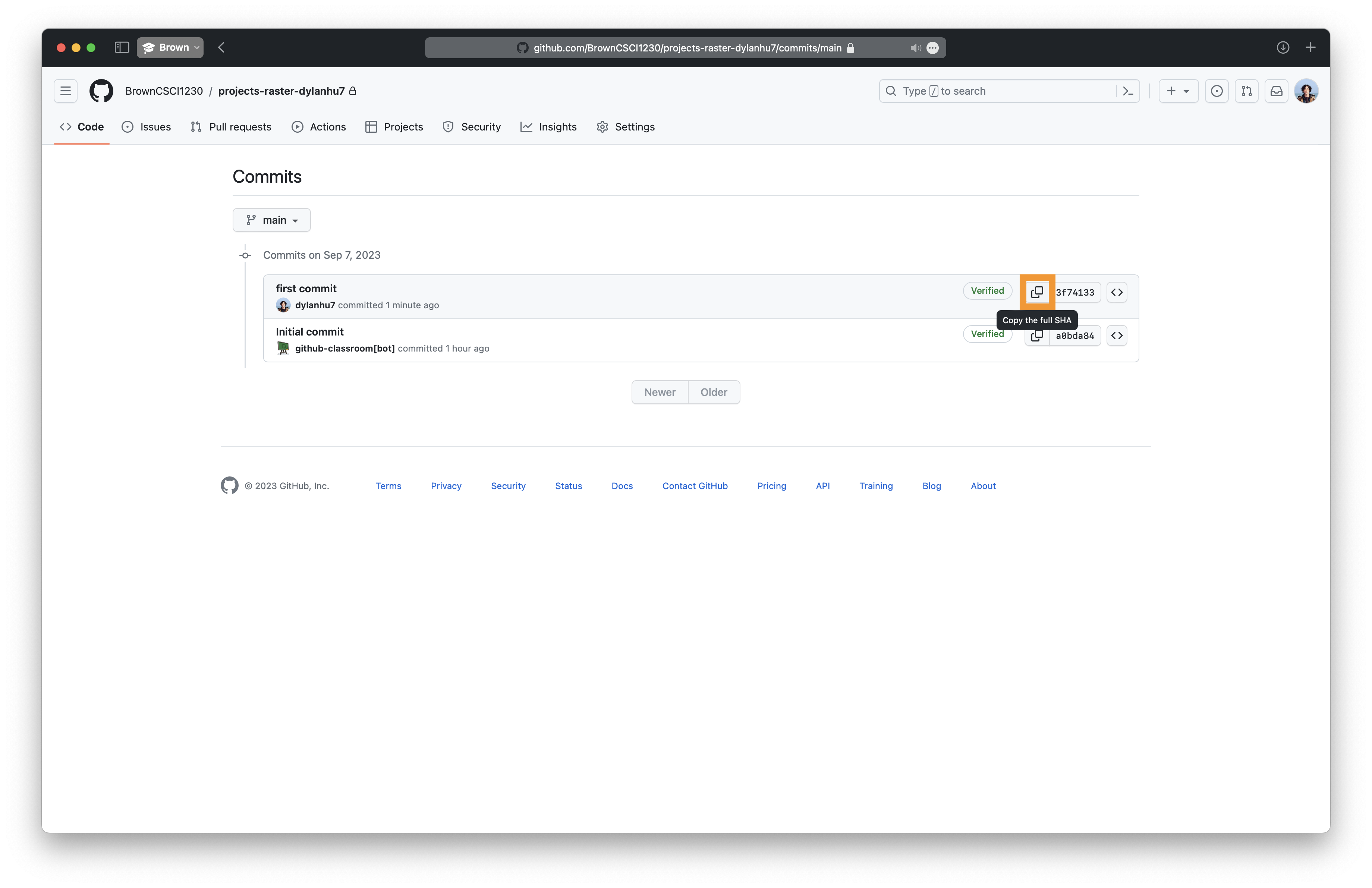Screen dimensions: 1372x888
Task: Open footer Pricing link
Action: tap(772, 486)
